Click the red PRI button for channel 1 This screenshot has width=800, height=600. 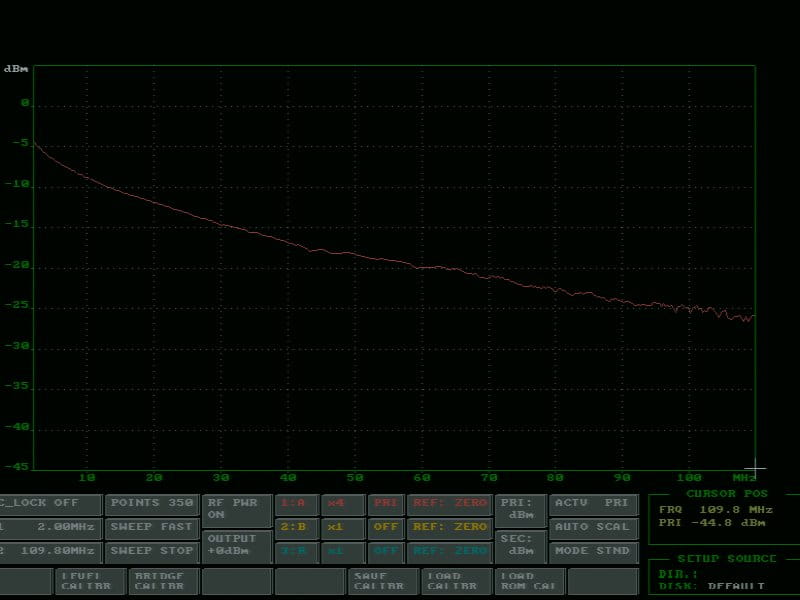[386, 502]
